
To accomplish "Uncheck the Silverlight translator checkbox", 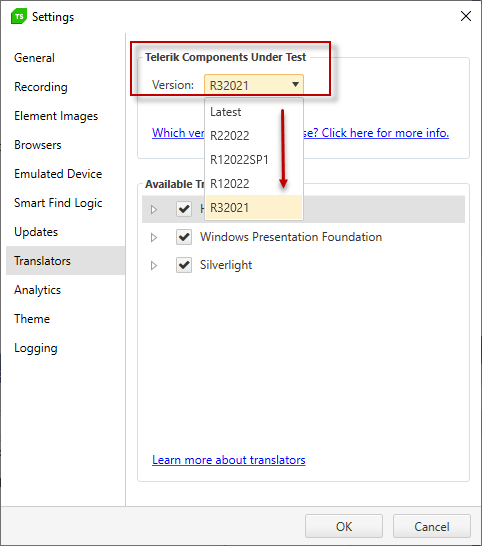I will pyautogui.click(x=184, y=265).
